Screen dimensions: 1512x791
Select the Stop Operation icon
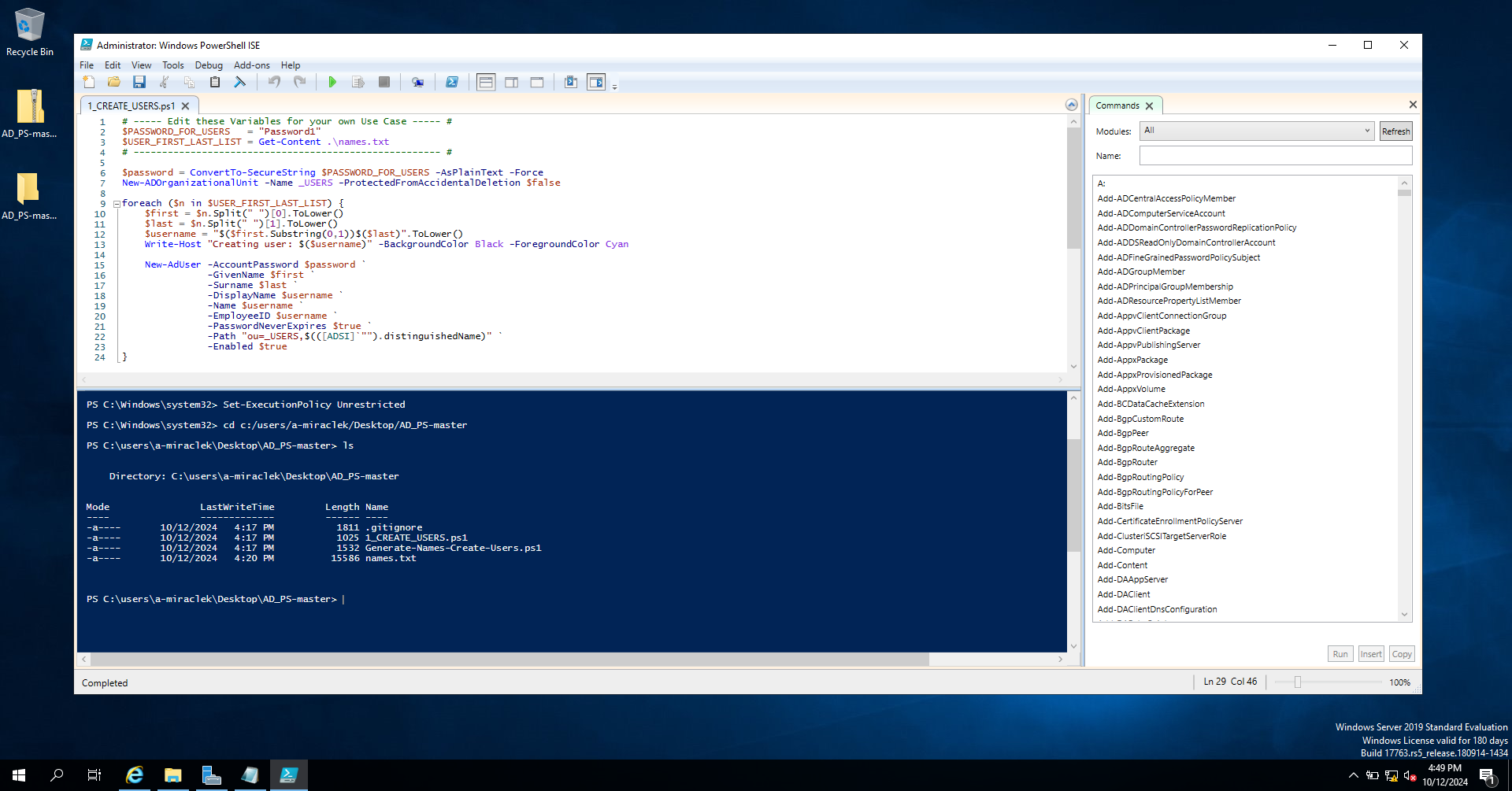pyautogui.click(x=384, y=82)
